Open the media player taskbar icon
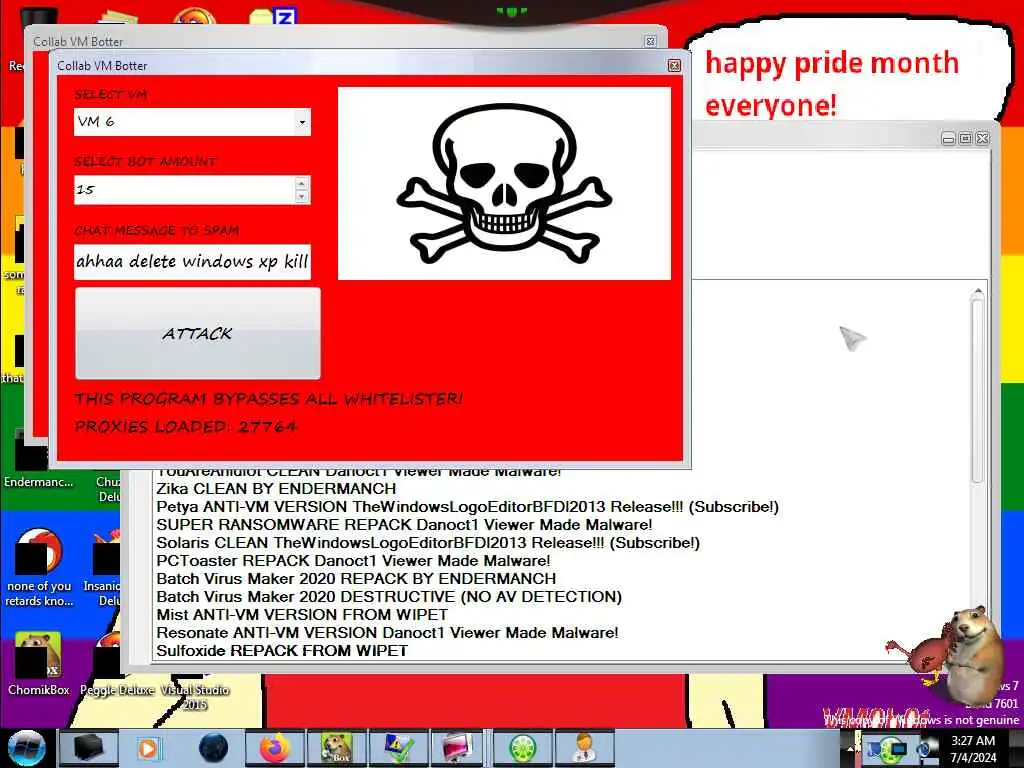This screenshot has width=1024, height=768. tap(148, 748)
